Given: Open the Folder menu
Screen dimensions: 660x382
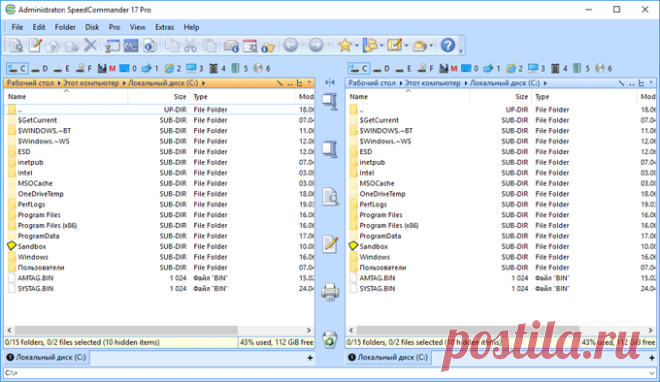Looking at the screenshot, I should [65, 27].
